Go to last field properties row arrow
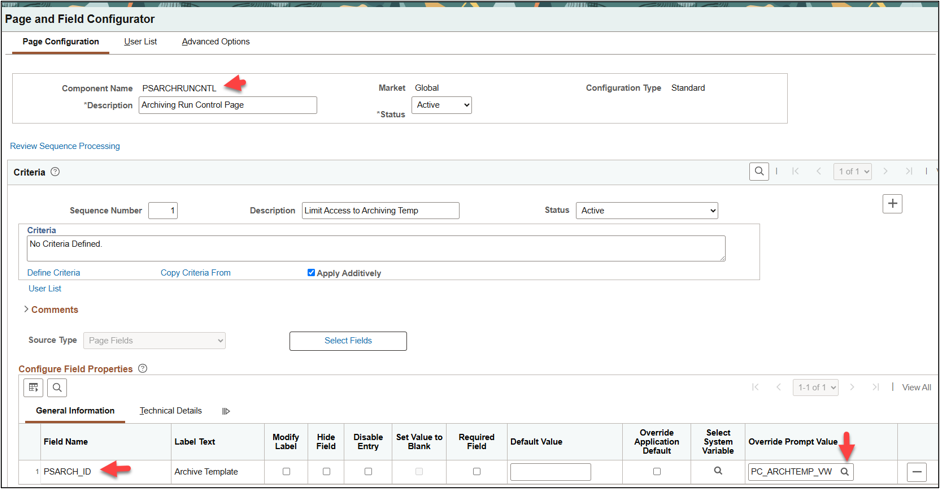 (x=876, y=387)
